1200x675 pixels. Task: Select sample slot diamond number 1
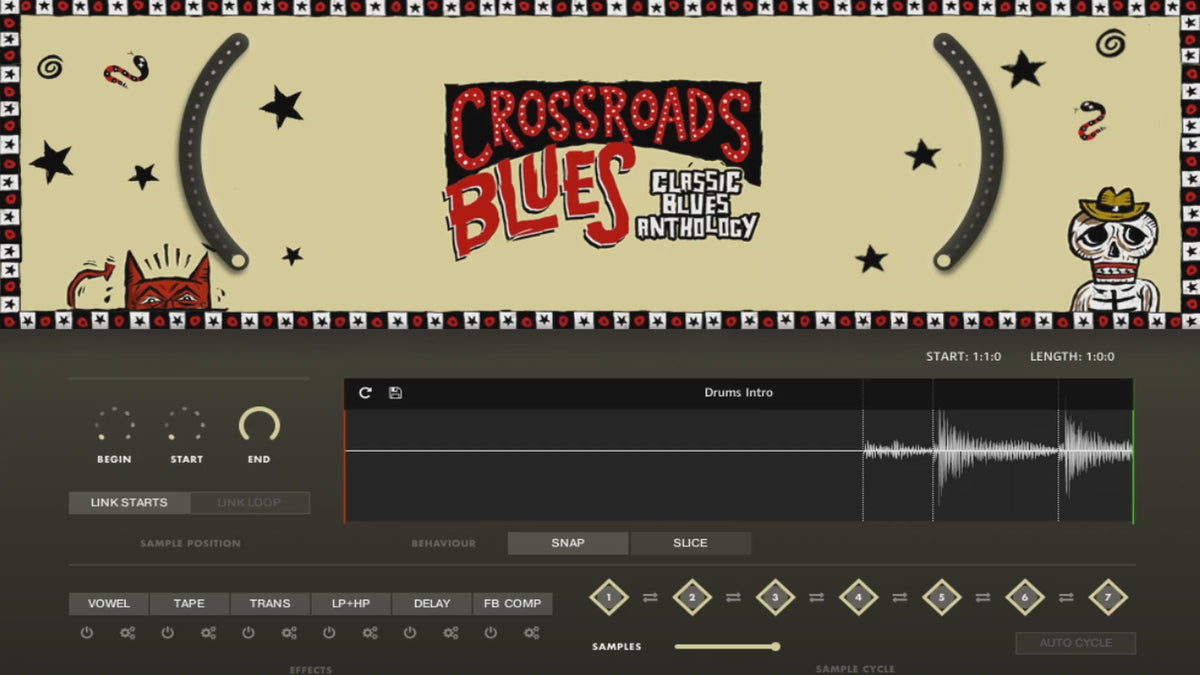[x=609, y=598]
